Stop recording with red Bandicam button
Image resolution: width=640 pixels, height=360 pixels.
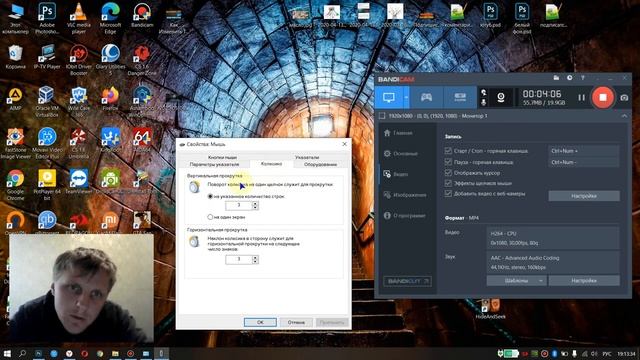[x=603, y=97]
